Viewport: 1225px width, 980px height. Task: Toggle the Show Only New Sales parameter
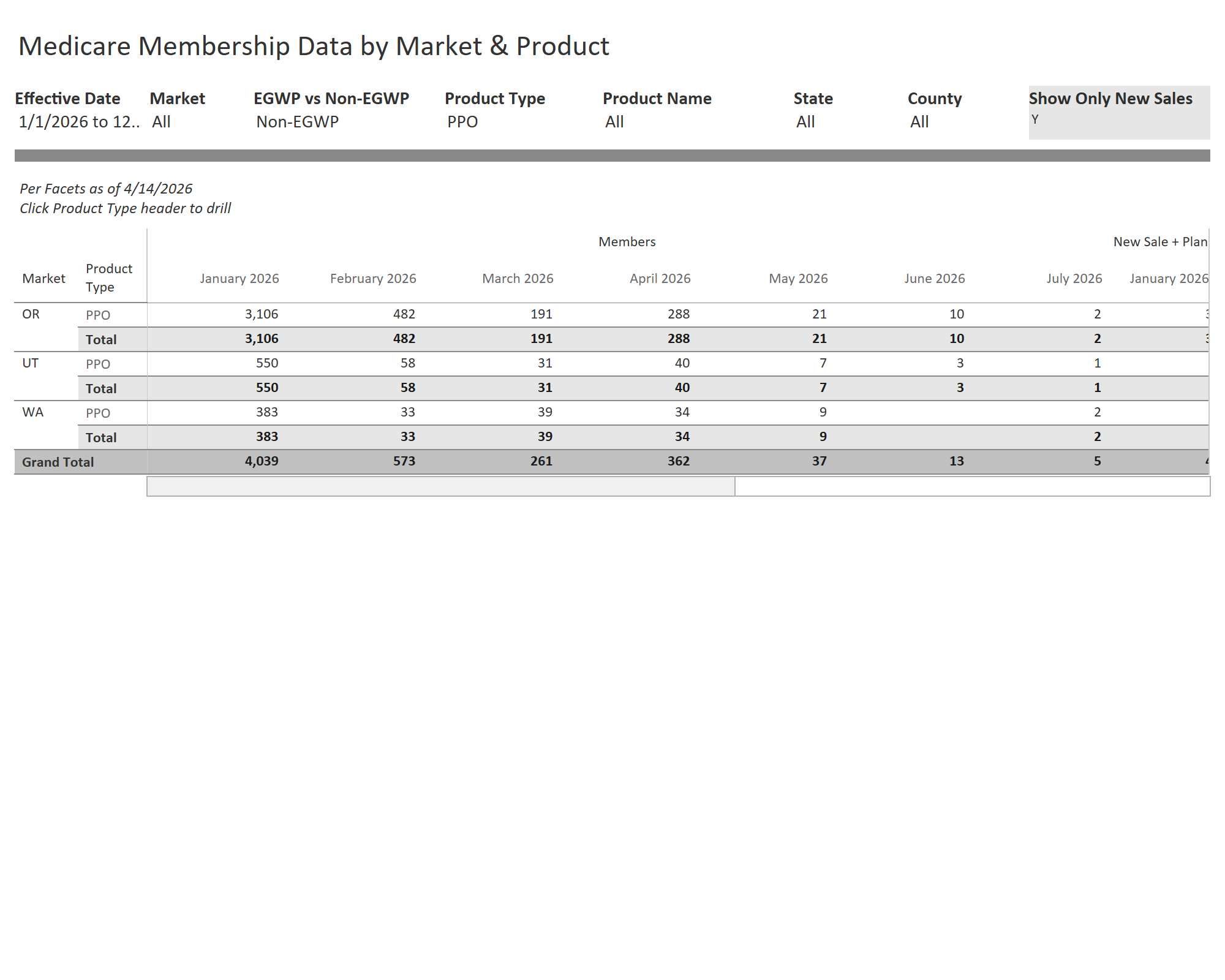1035,119
